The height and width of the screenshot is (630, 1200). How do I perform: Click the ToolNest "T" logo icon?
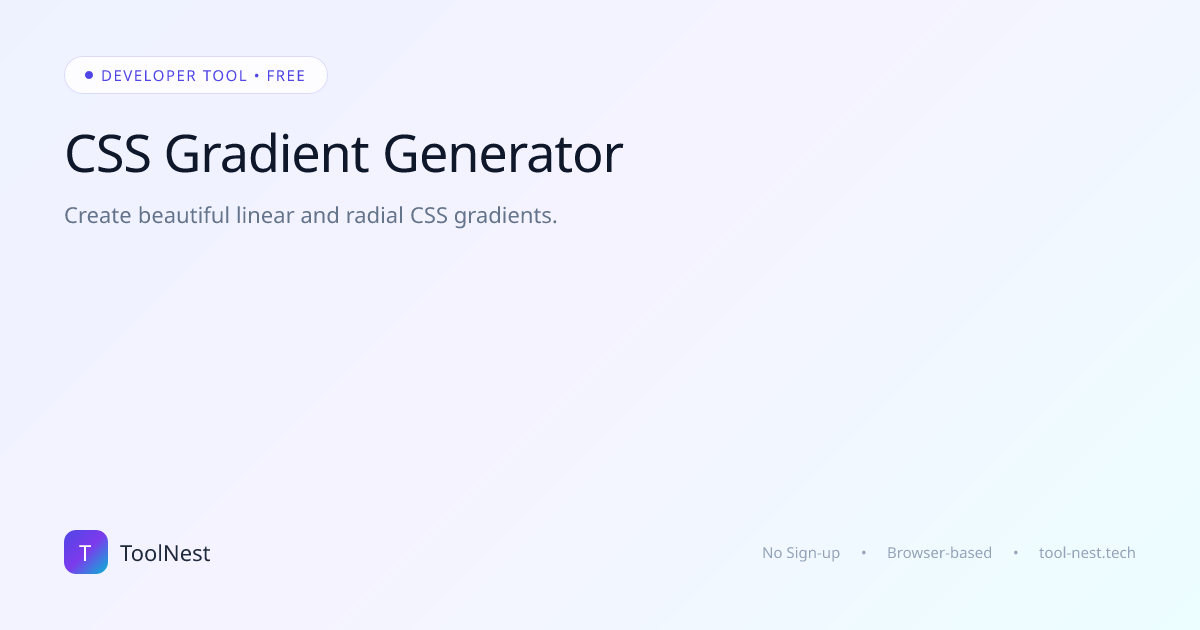pos(86,552)
